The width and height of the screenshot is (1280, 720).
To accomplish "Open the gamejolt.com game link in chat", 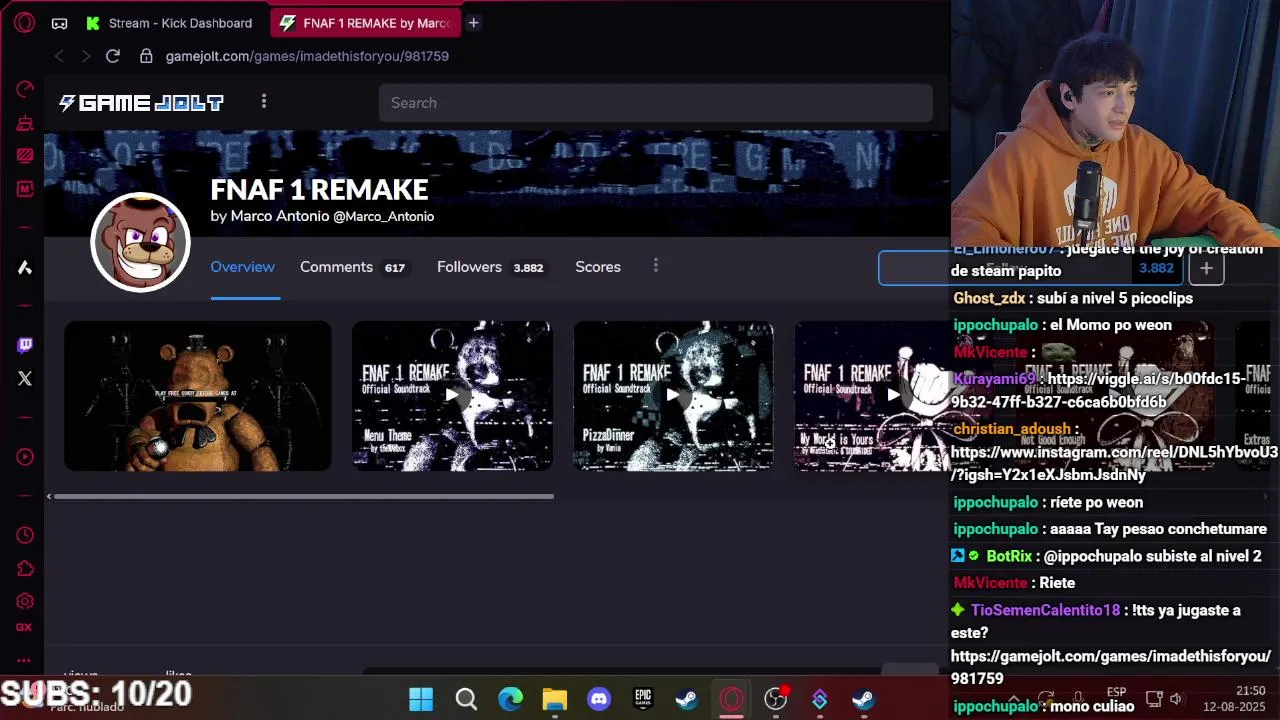I will coord(1110,667).
